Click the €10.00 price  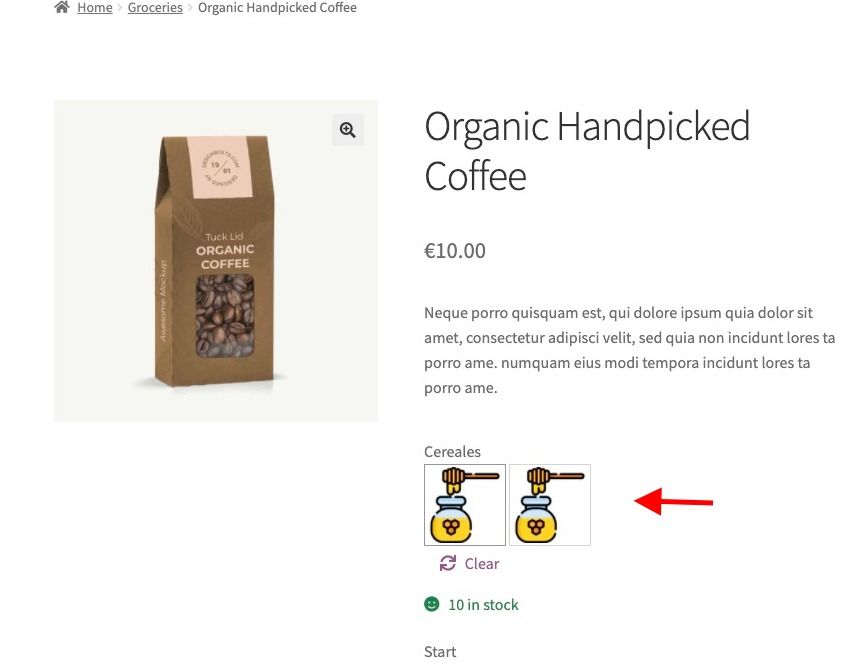tap(455, 251)
